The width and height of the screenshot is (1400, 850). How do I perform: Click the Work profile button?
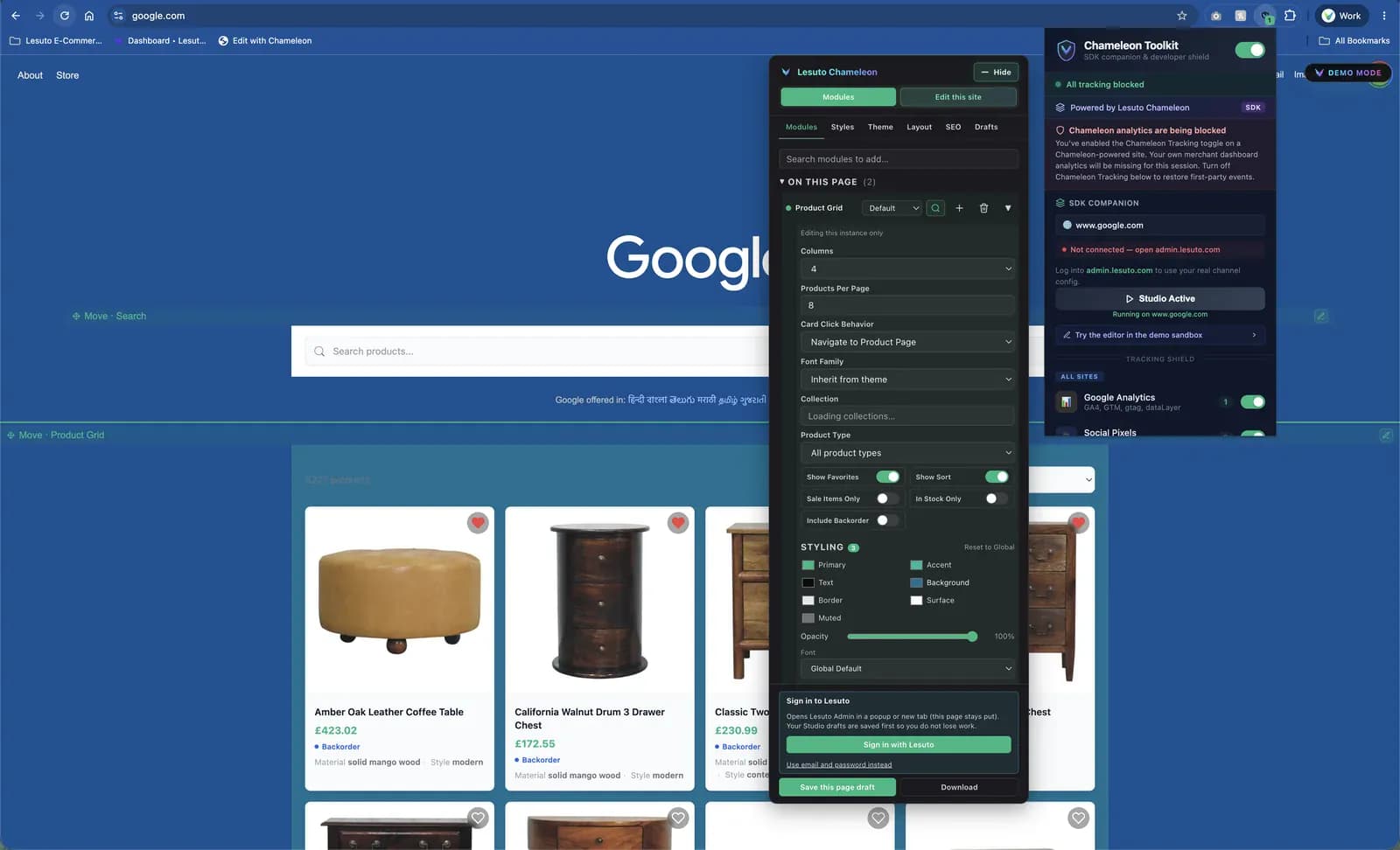pyautogui.click(x=1341, y=16)
